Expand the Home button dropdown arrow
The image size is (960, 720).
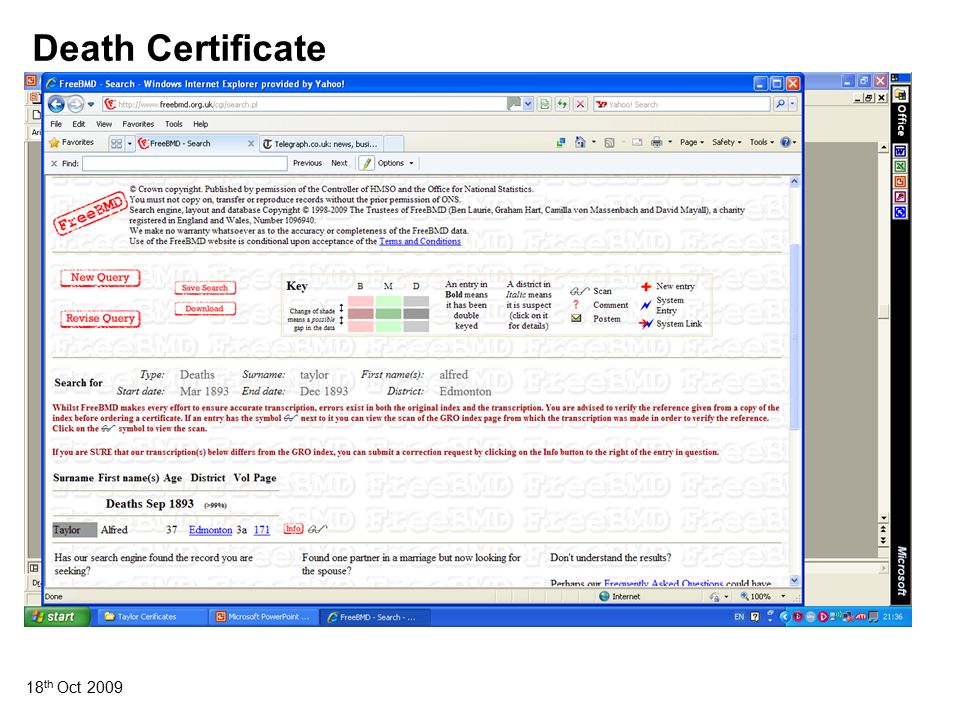click(594, 142)
